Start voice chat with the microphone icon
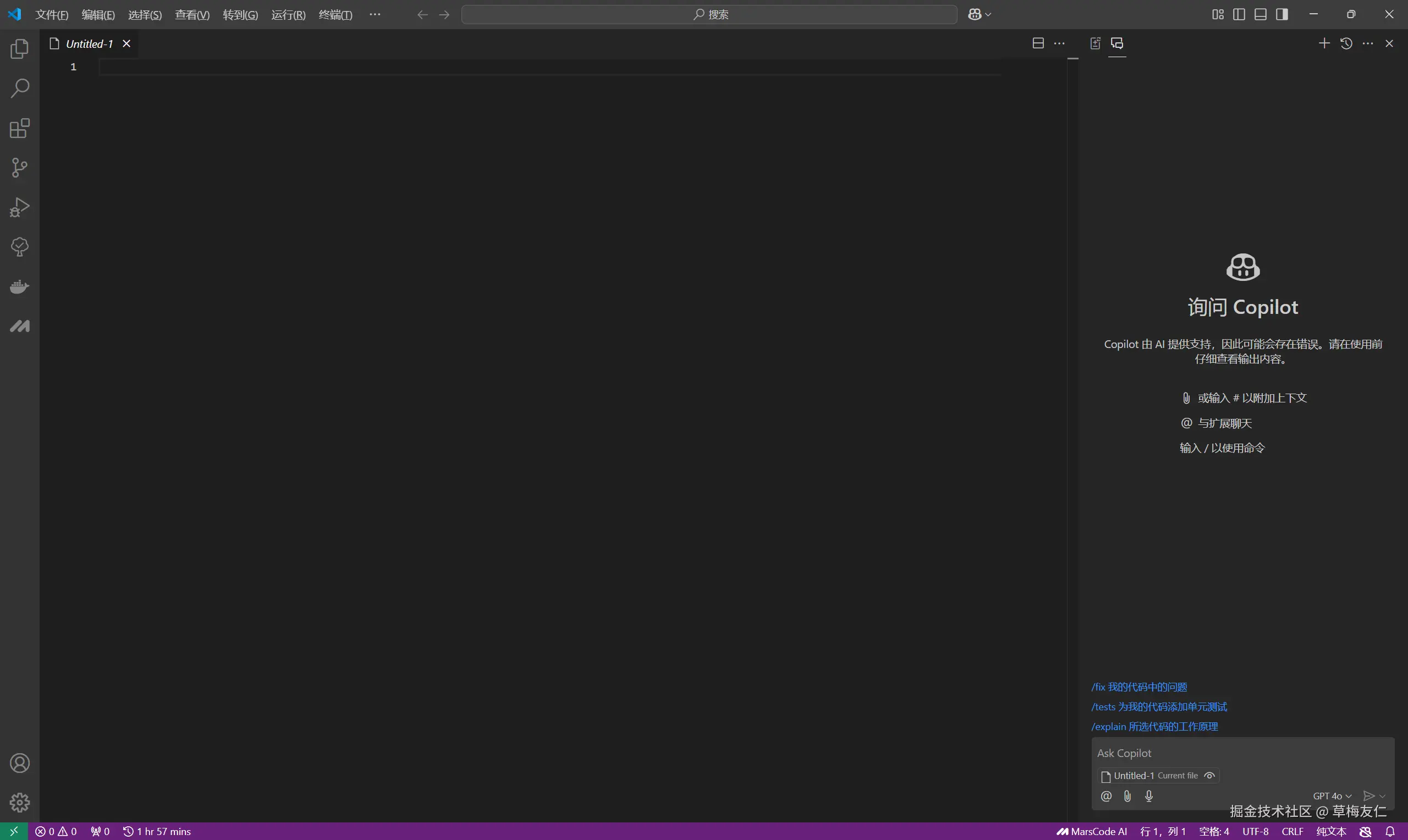 click(x=1149, y=797)
